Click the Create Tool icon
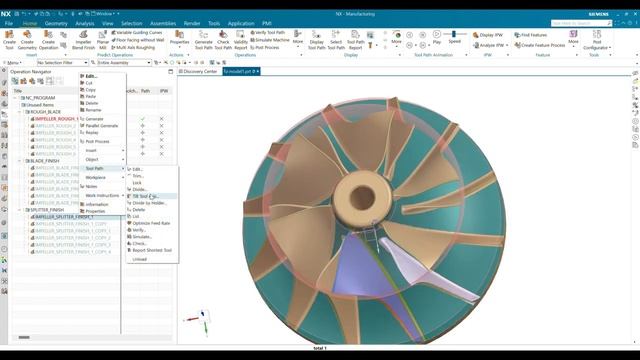 pyautogui.click(x=9, y=40)
